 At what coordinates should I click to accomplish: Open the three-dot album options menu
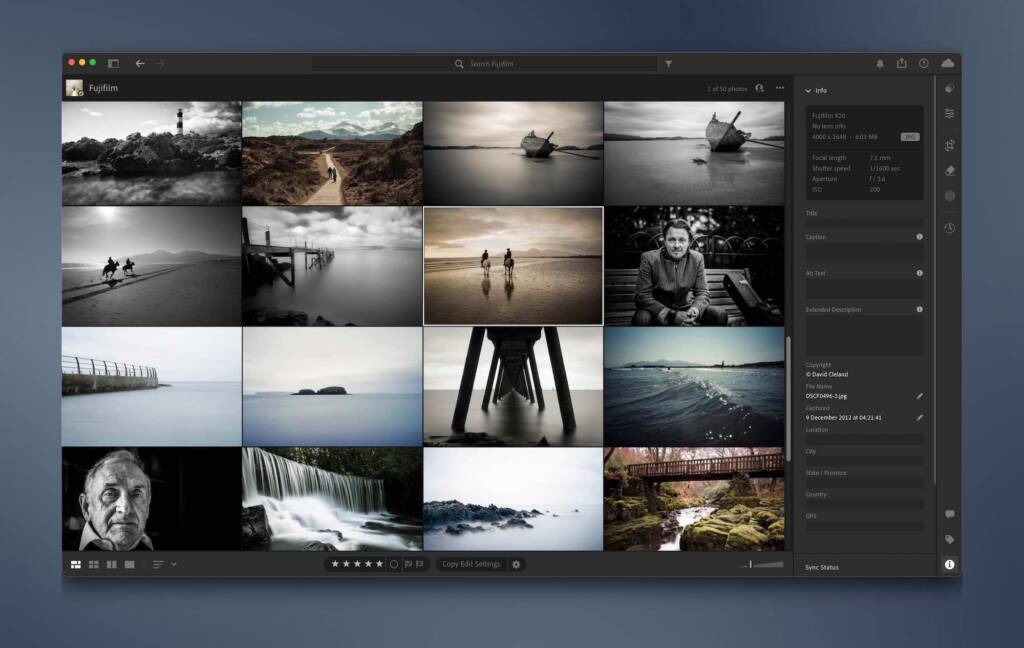pyautogui.click(x=780, y=88)
